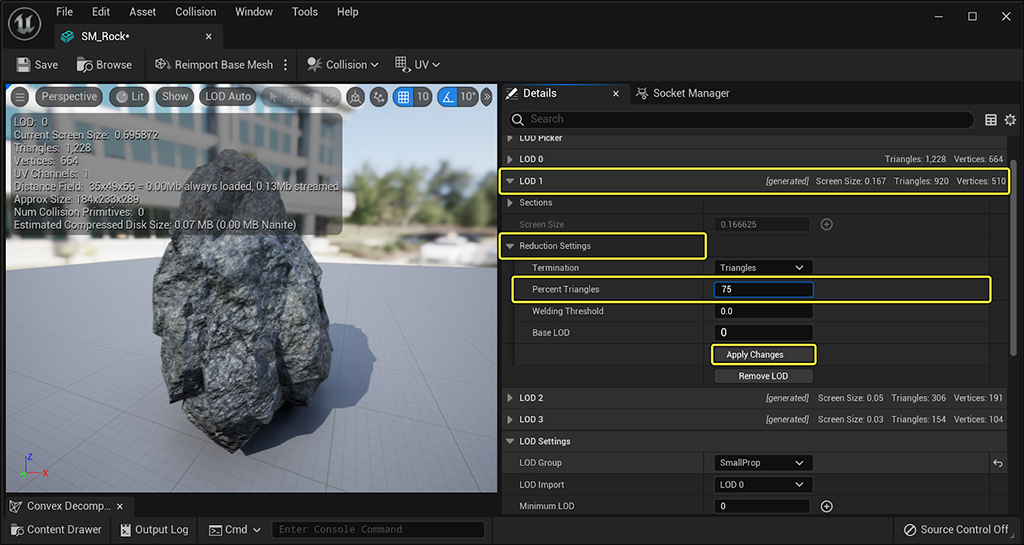Toggle grid snapping in the viewport

tap(404, 97)
